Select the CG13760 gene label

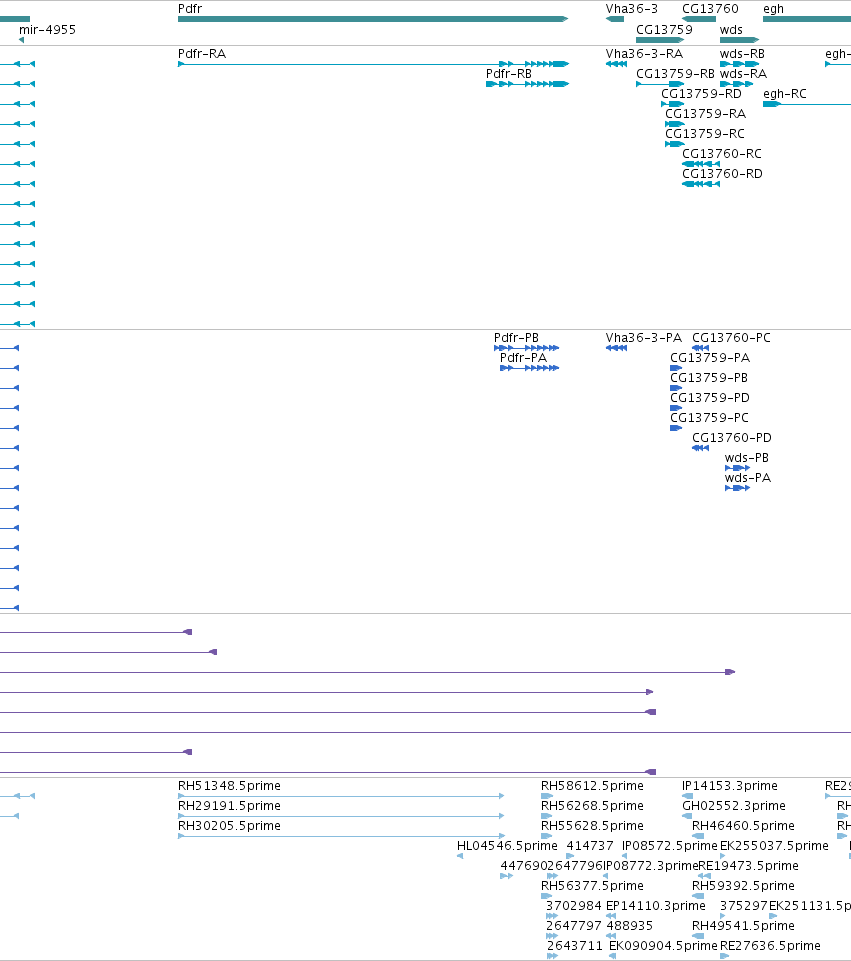pyautogui.click(x=710, y=9)
